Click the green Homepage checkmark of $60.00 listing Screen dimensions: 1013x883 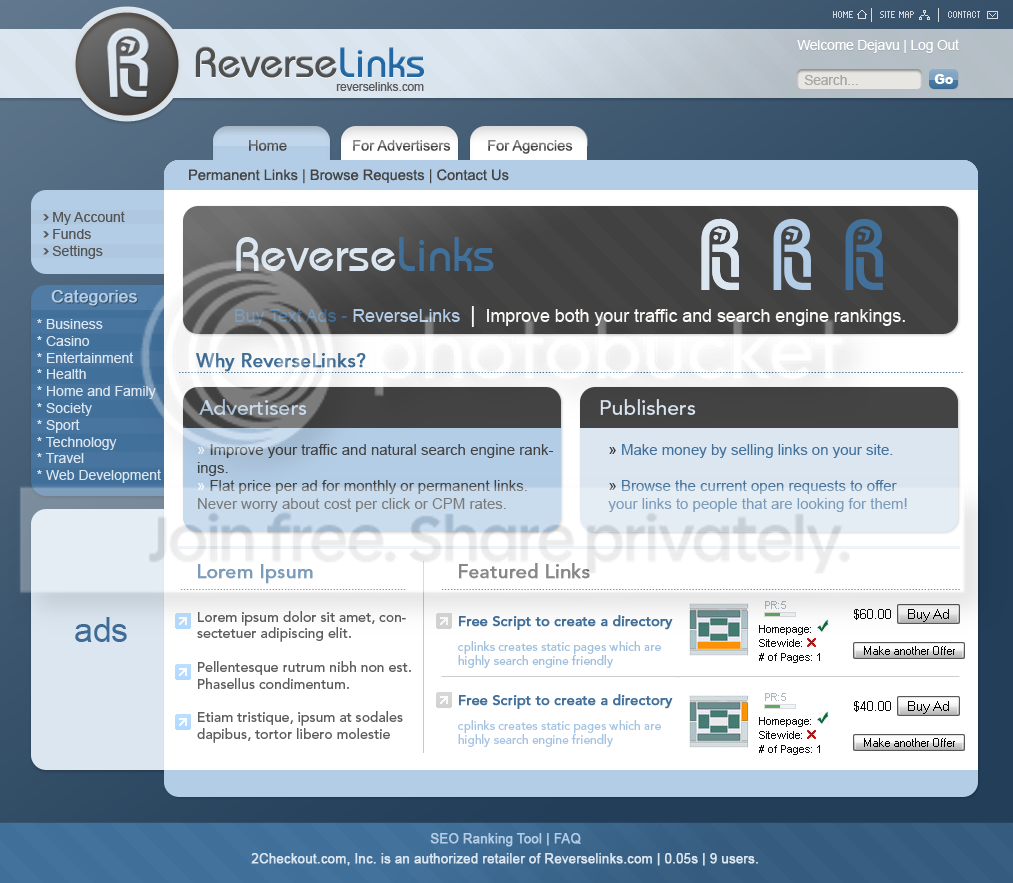pos(823,627)
